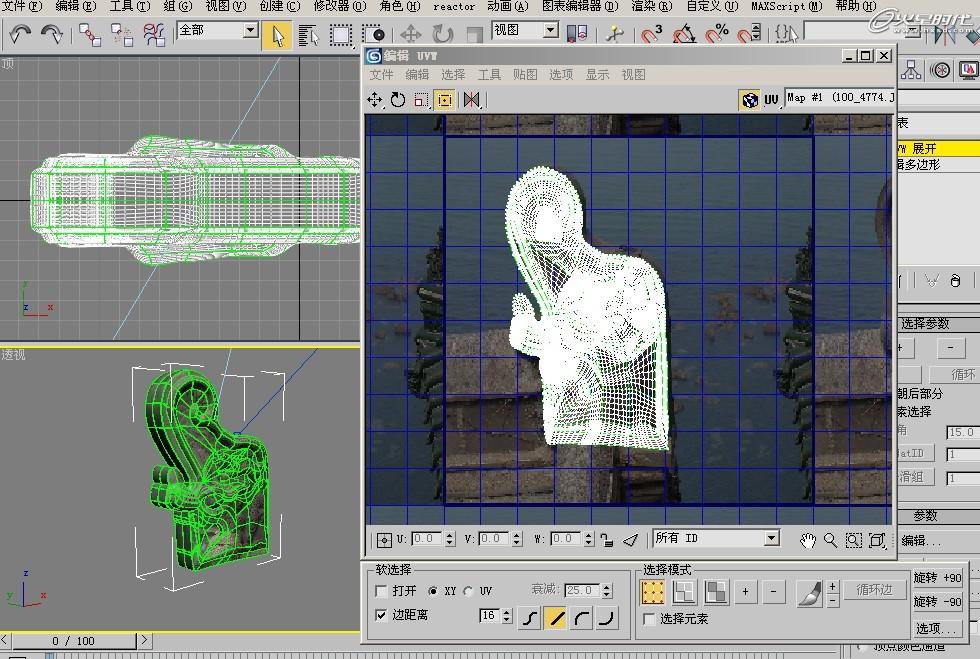Open the 视图 reference coordinate dropdown
Screen dimensions: 980x659
click(x=550, y=30)
